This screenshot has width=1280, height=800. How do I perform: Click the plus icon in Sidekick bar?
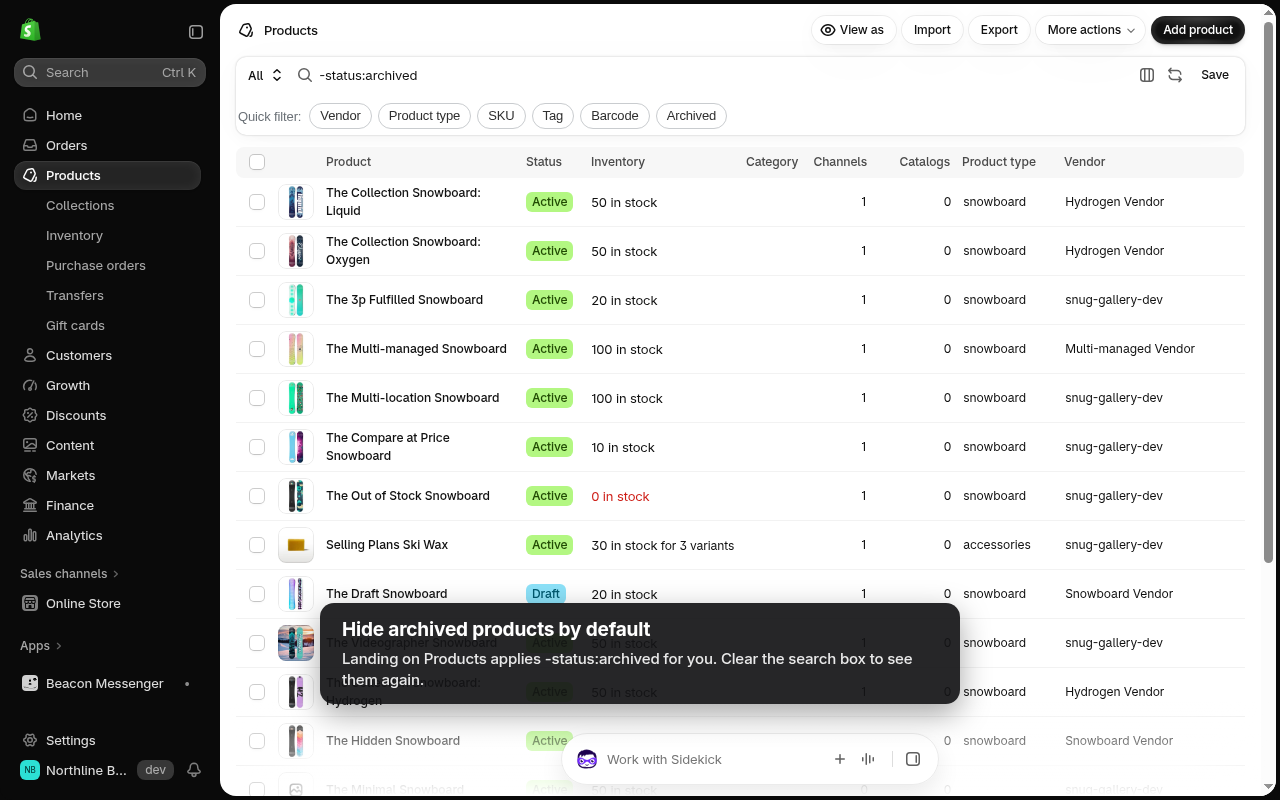[x=840, y=760]
